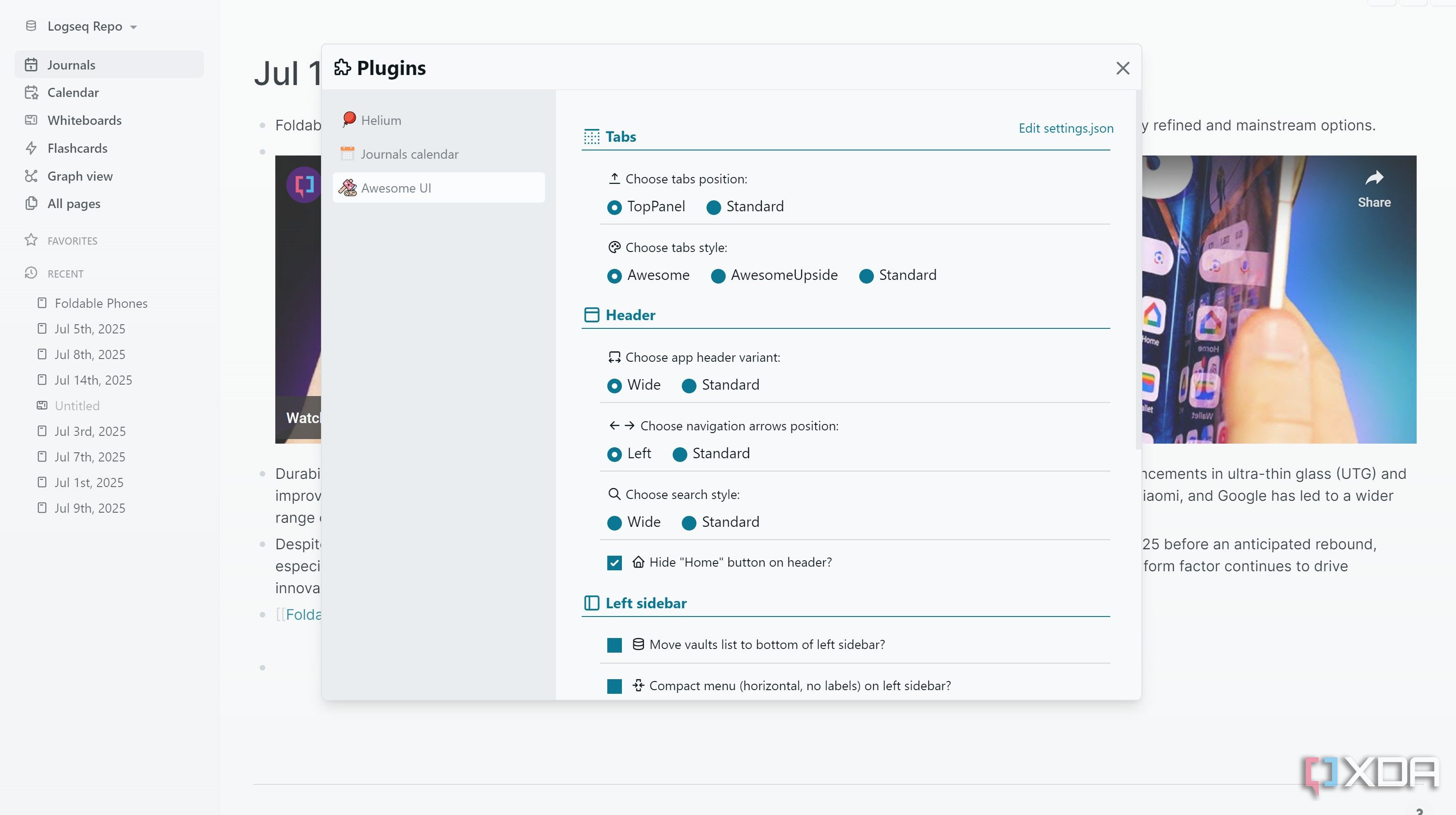Image resolution: width=1456 pixels, height=815 pixels.
Task: Click the Graph view icon
Action: [x=31, y=177]
